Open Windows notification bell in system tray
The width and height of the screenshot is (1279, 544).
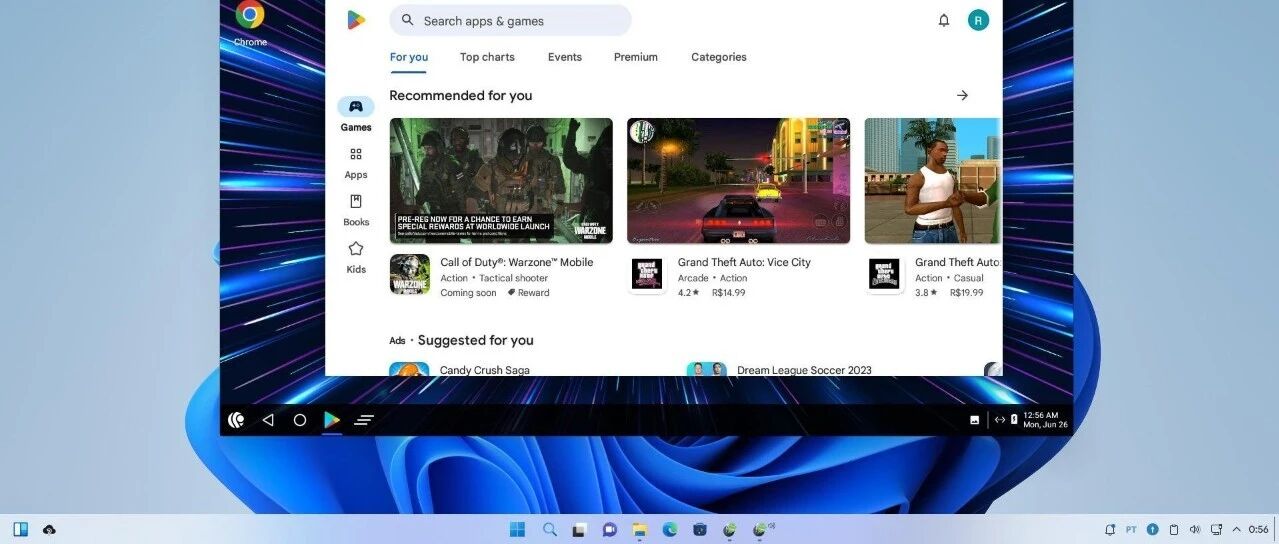point(1110,529)
